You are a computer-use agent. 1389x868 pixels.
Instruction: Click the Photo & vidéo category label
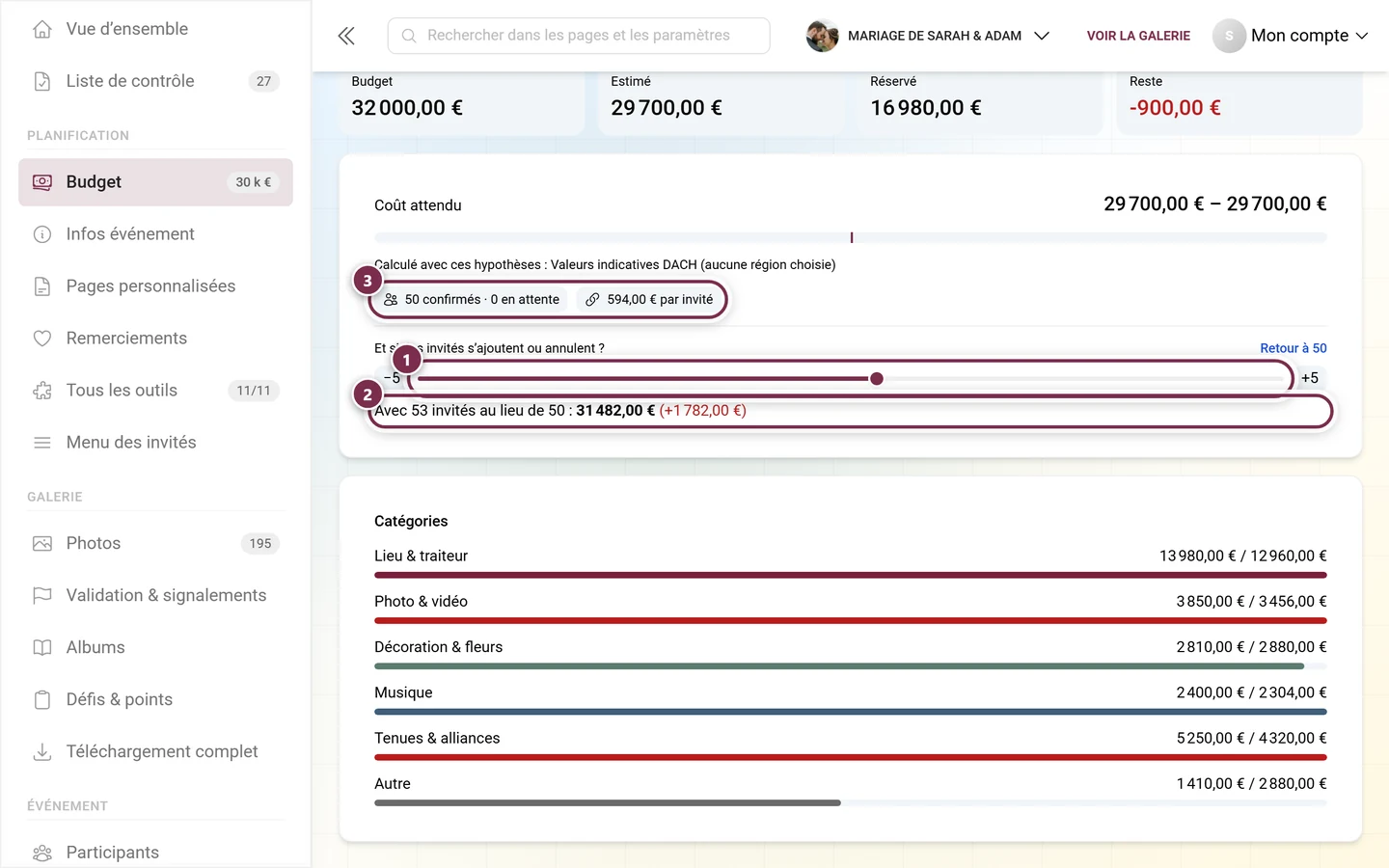click(421, 601)
